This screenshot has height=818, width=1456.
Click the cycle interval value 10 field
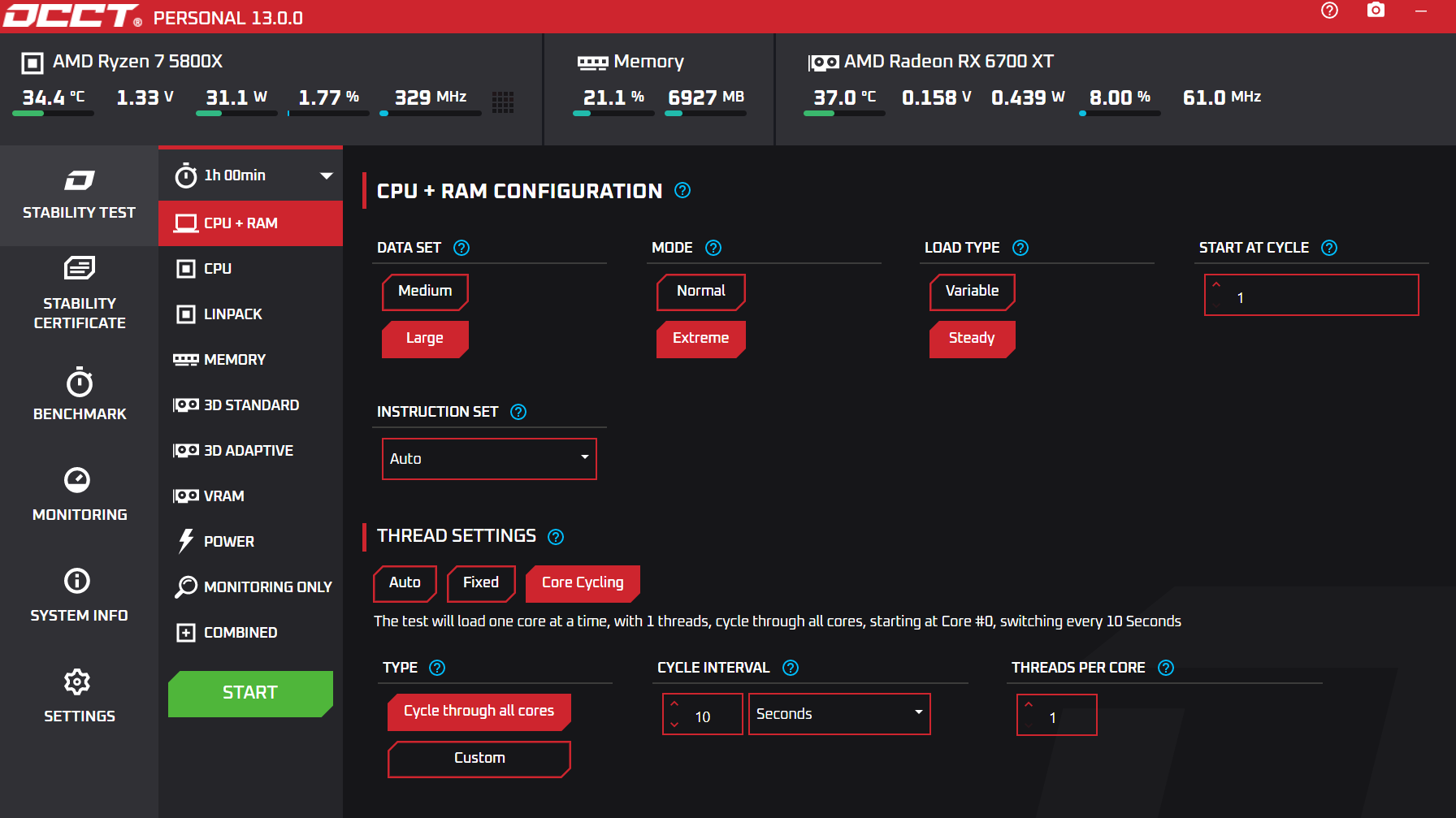tap(703, 715)
